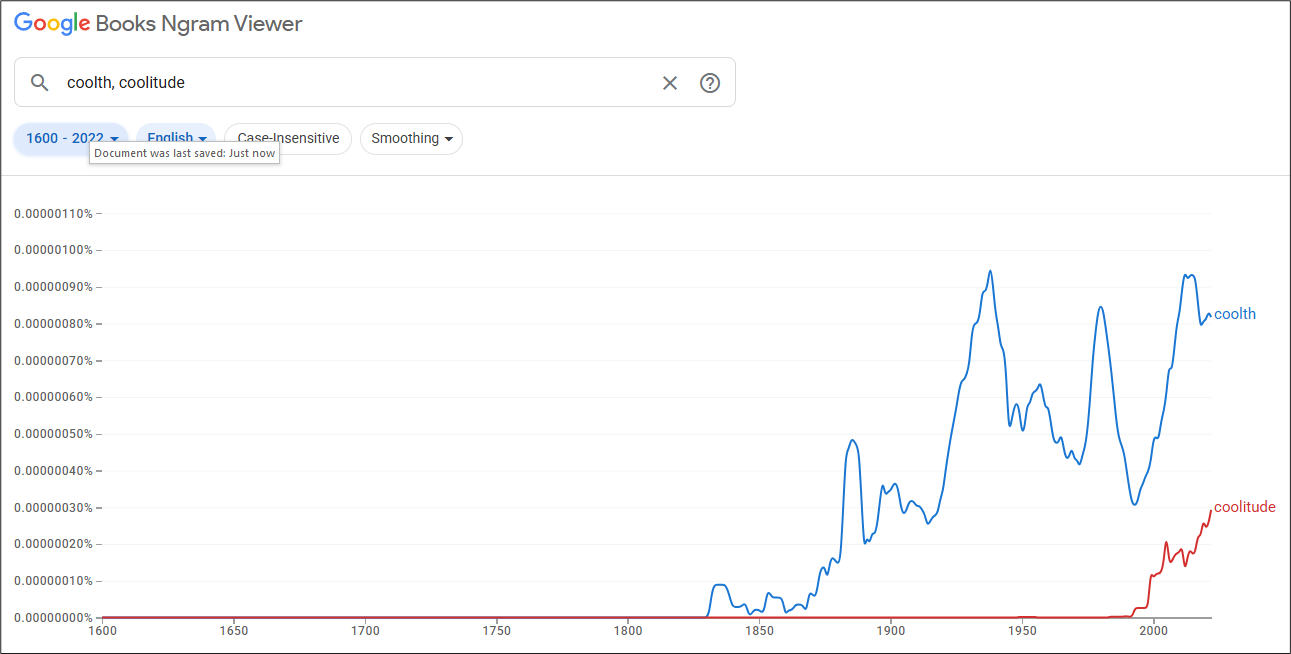Click the 'Document was last saved' tooltip
Image resolution: width=1291 pixels, height=654 pixels.
(x=184, y=154)
